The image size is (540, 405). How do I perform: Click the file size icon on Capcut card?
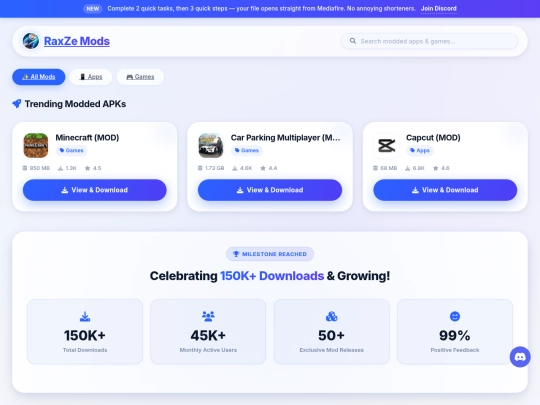point(375,168)
